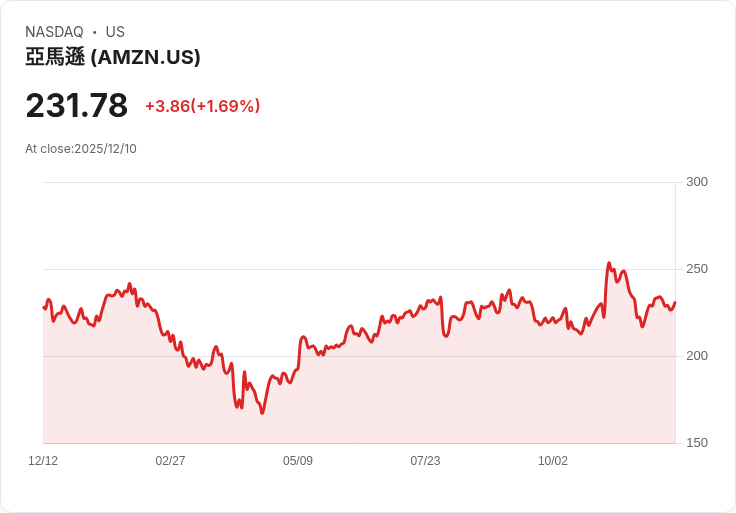Click the 10/02 date on the x-axis
This screenshot has height=513, width=736.
pyautogui.click(x=553, y=461)
